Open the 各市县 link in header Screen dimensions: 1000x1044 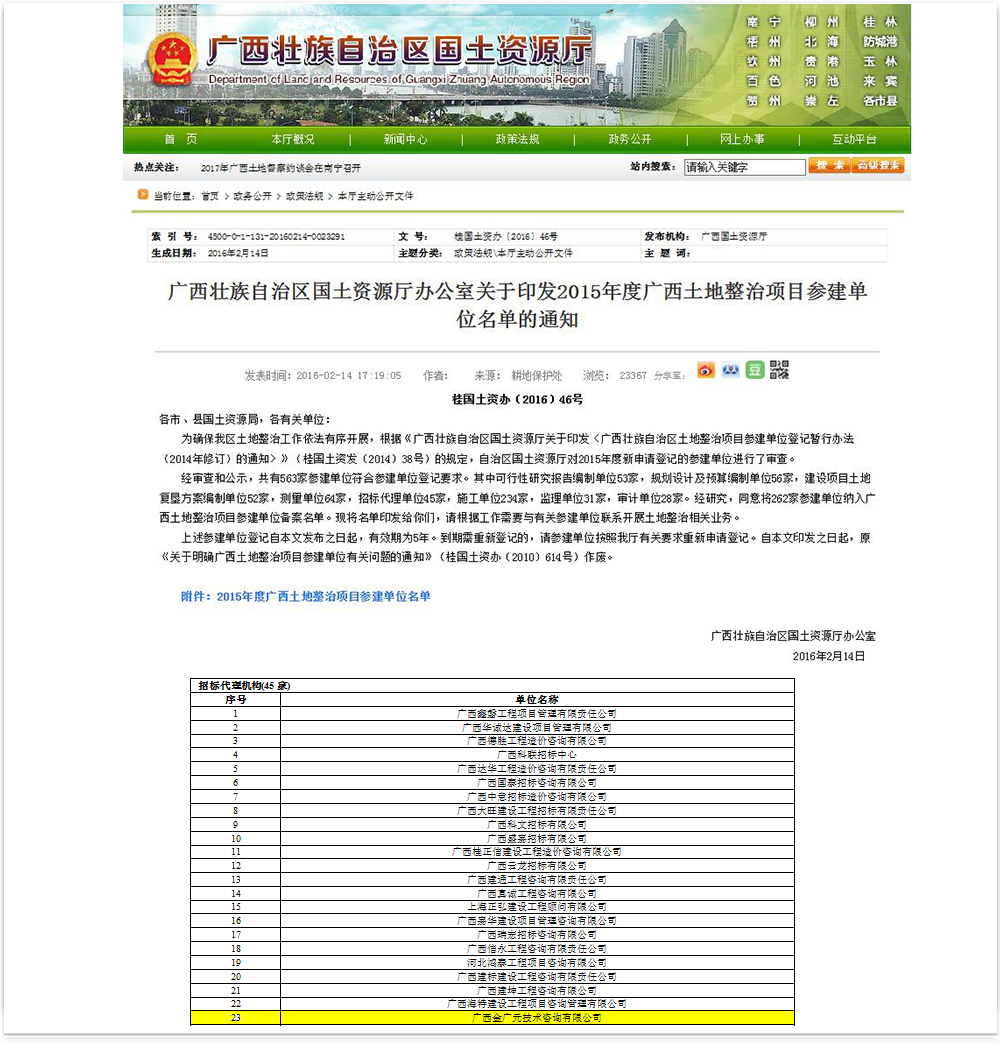pos(880,101)
